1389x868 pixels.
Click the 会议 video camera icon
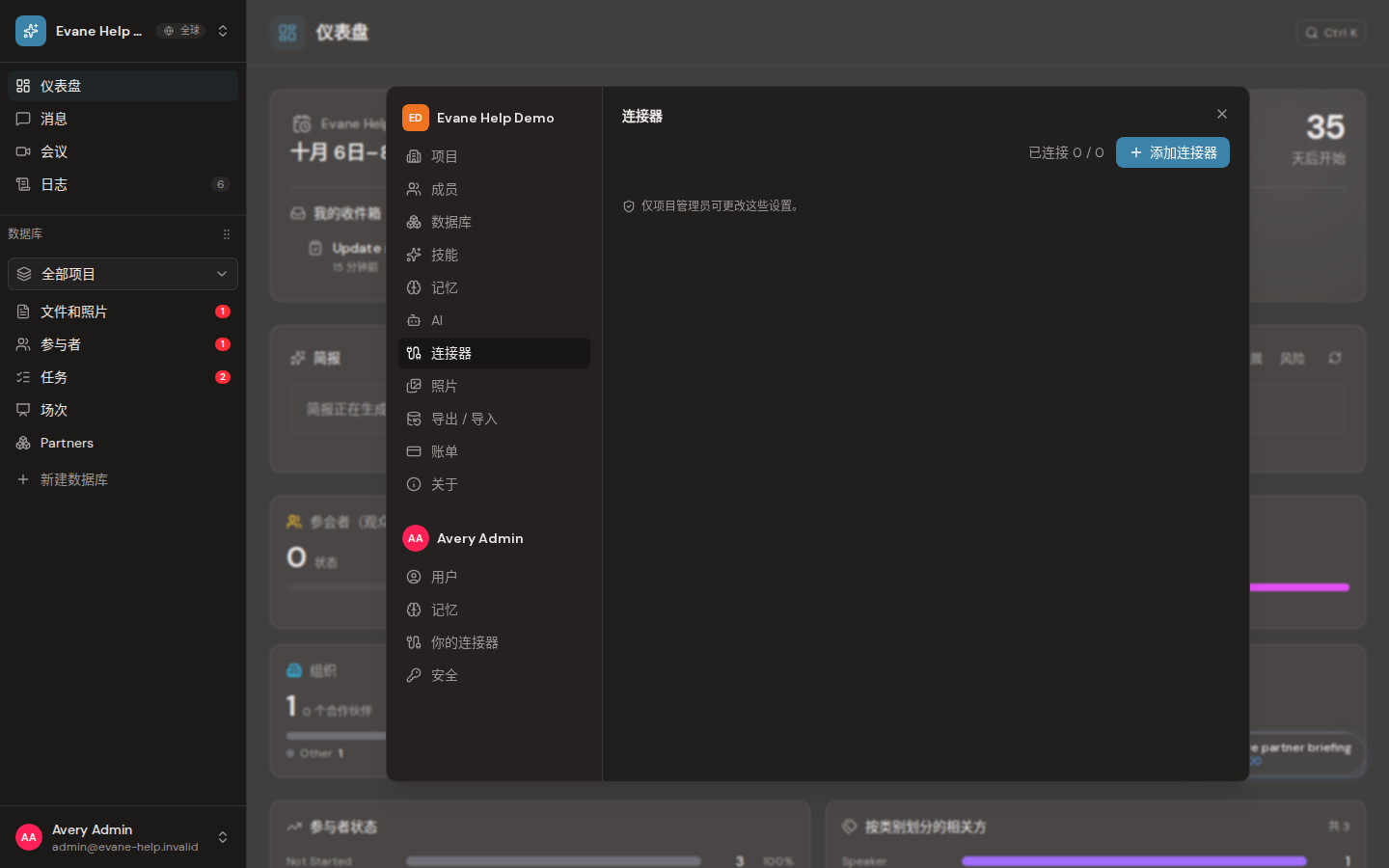23,151
